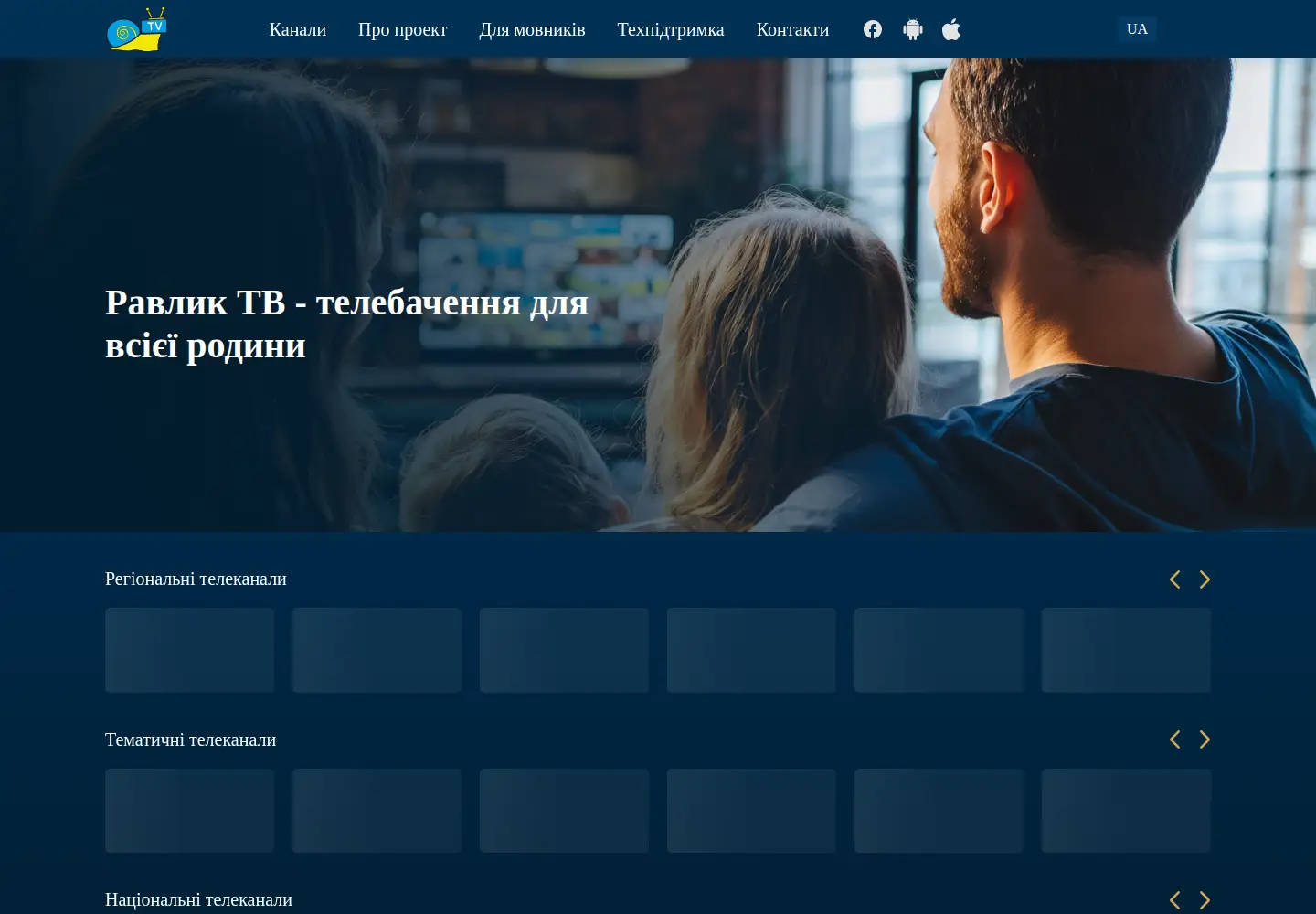Screen dimensions: 1316x914
Task: Show next Національні телеканали channels
Action: (1205, 900)
